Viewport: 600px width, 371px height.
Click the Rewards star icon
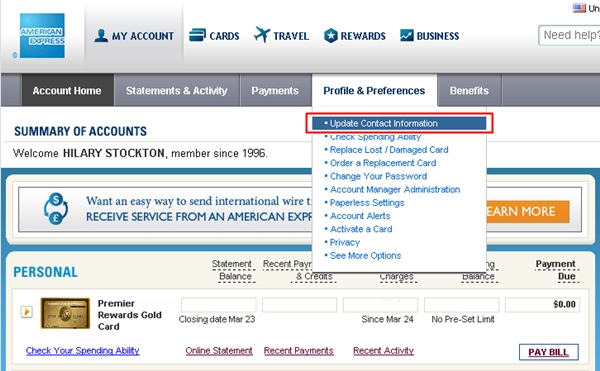pos(331,36)
